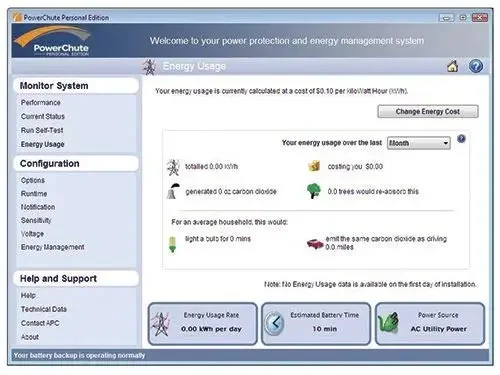Image resolution: width=500 pixels, height=375 pixels.
Task: Click the Energy Usage Rate status panel
Action: [203, 323]
